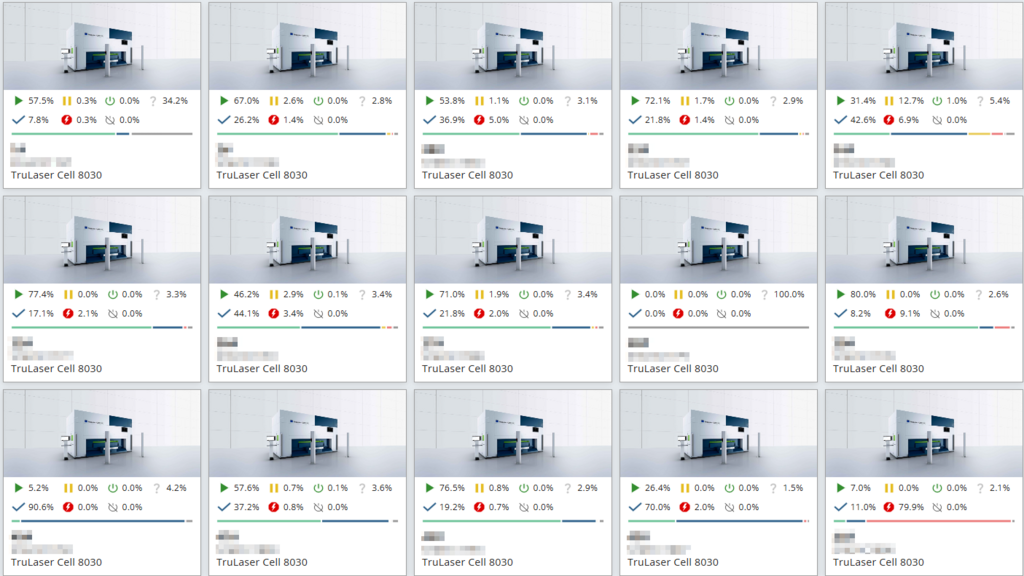The image size is (1024, 576).
Task: Select the play icon next to 26.4%
Action: (635, 488)
